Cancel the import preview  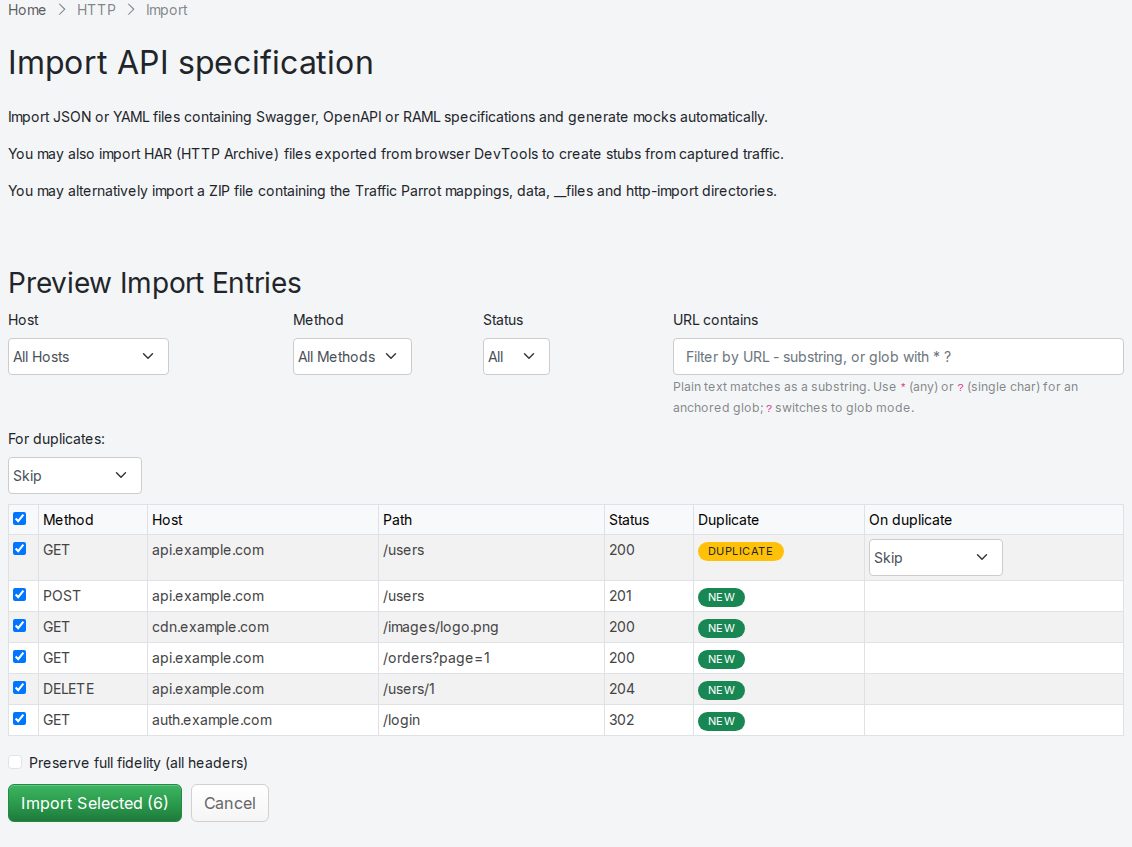230,803
